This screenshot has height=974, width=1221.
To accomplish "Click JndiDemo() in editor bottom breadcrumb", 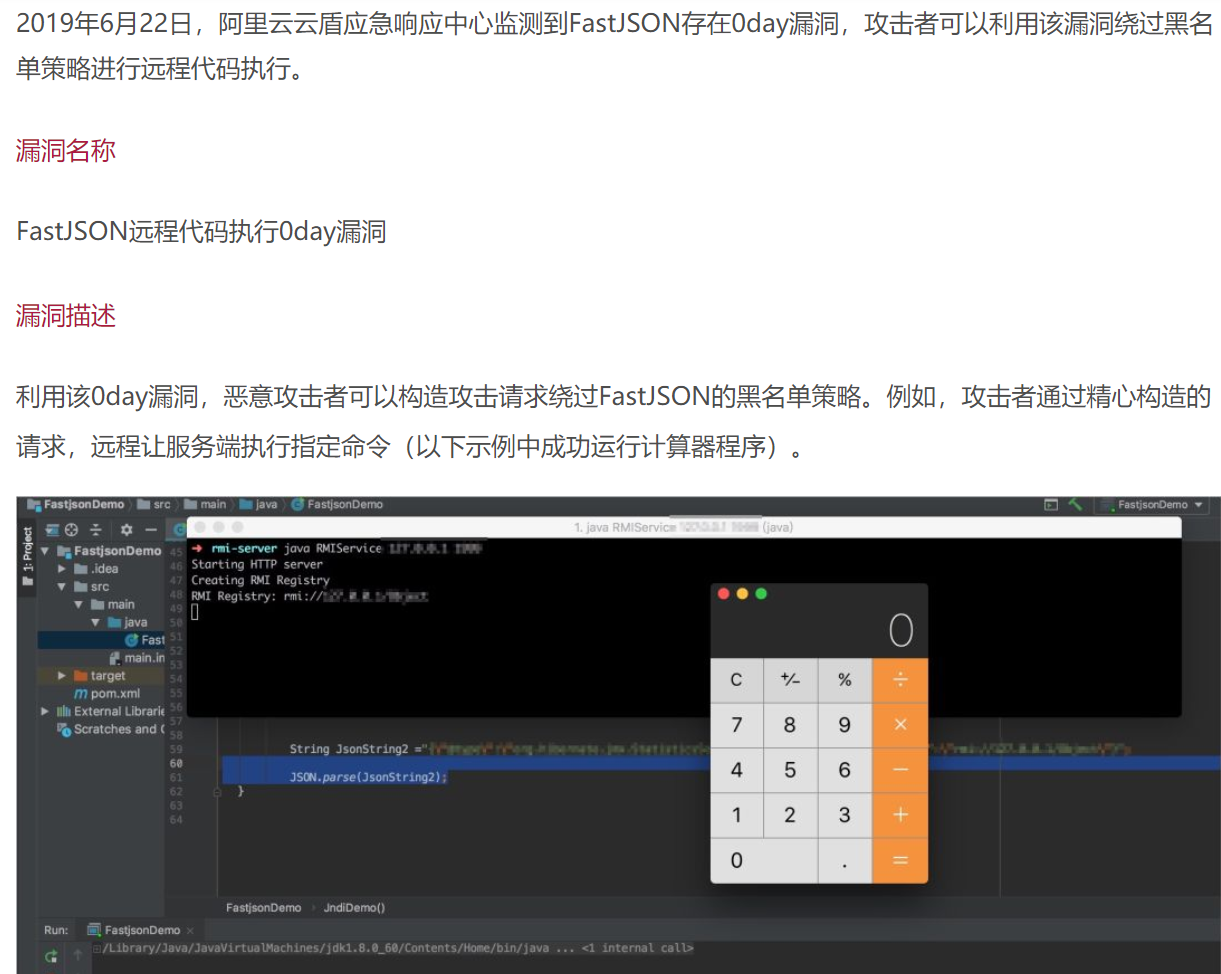I will [354, 908].
